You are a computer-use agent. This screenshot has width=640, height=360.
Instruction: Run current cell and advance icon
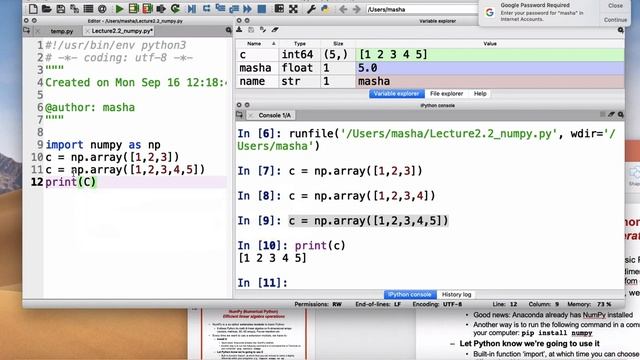(x=147, y=9)
